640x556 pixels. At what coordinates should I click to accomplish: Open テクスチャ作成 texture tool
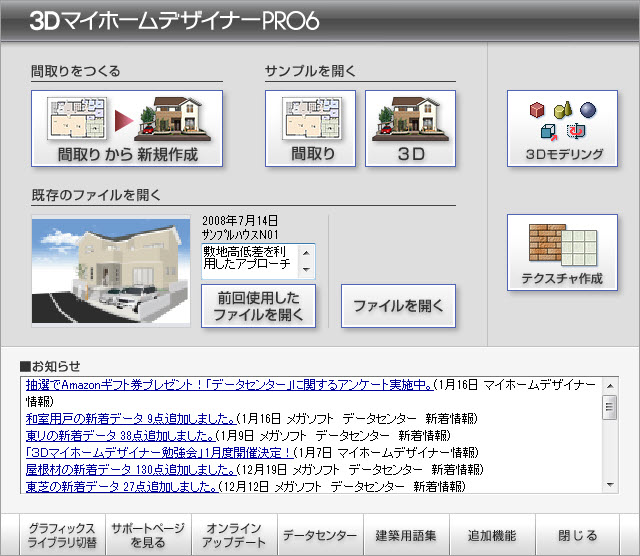point(562,252)
